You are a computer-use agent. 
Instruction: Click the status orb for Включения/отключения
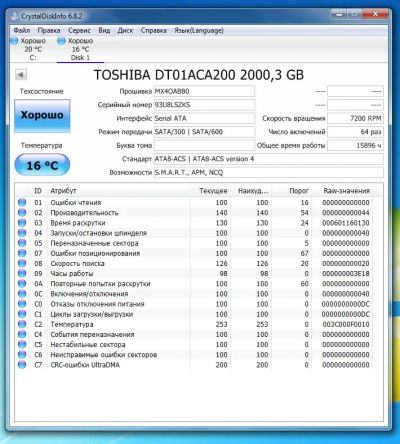pos(22,294)
